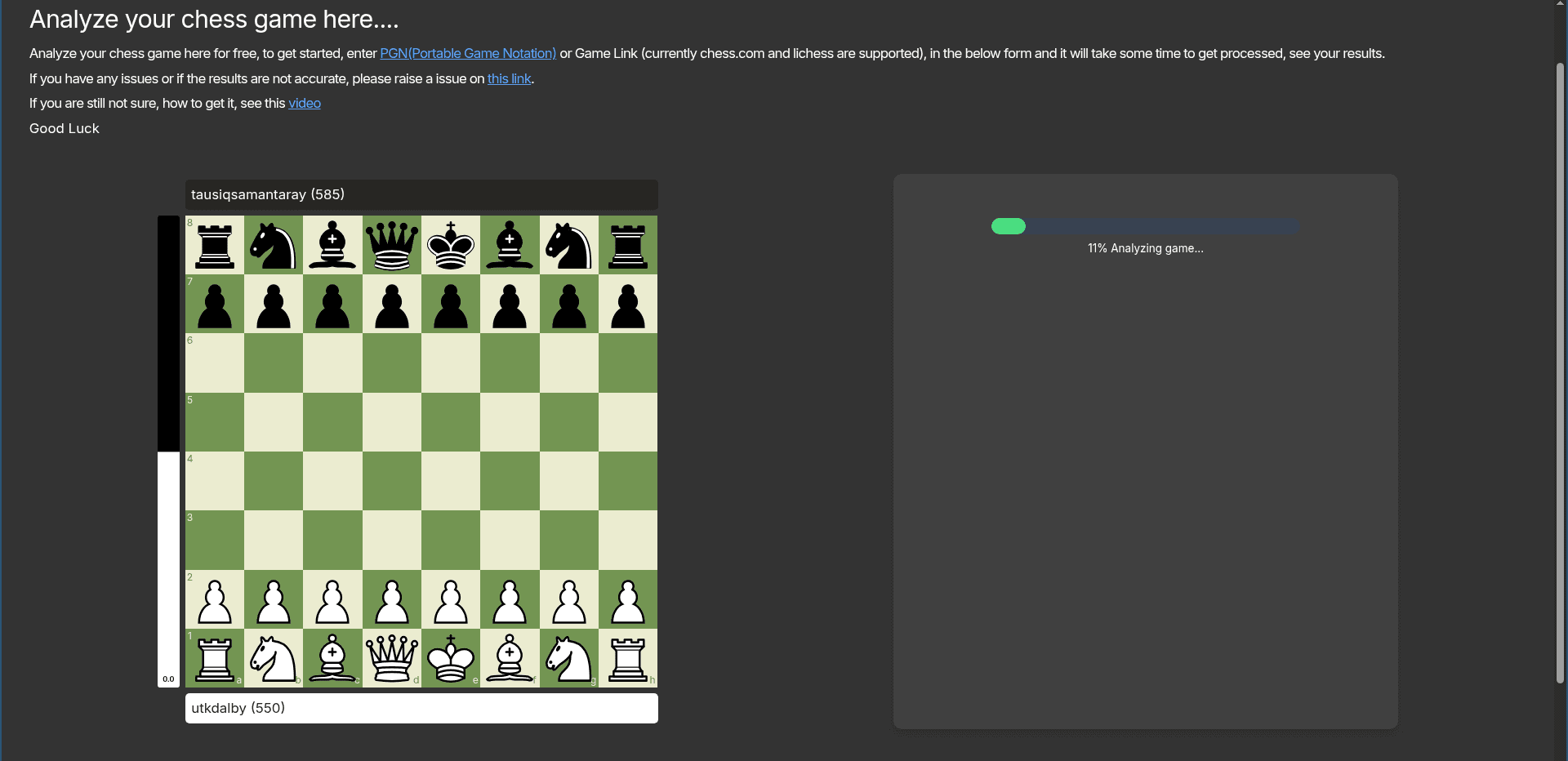Click the utkdalby (550) player name bar
1568x761 pixels.
tap(421, 708)
